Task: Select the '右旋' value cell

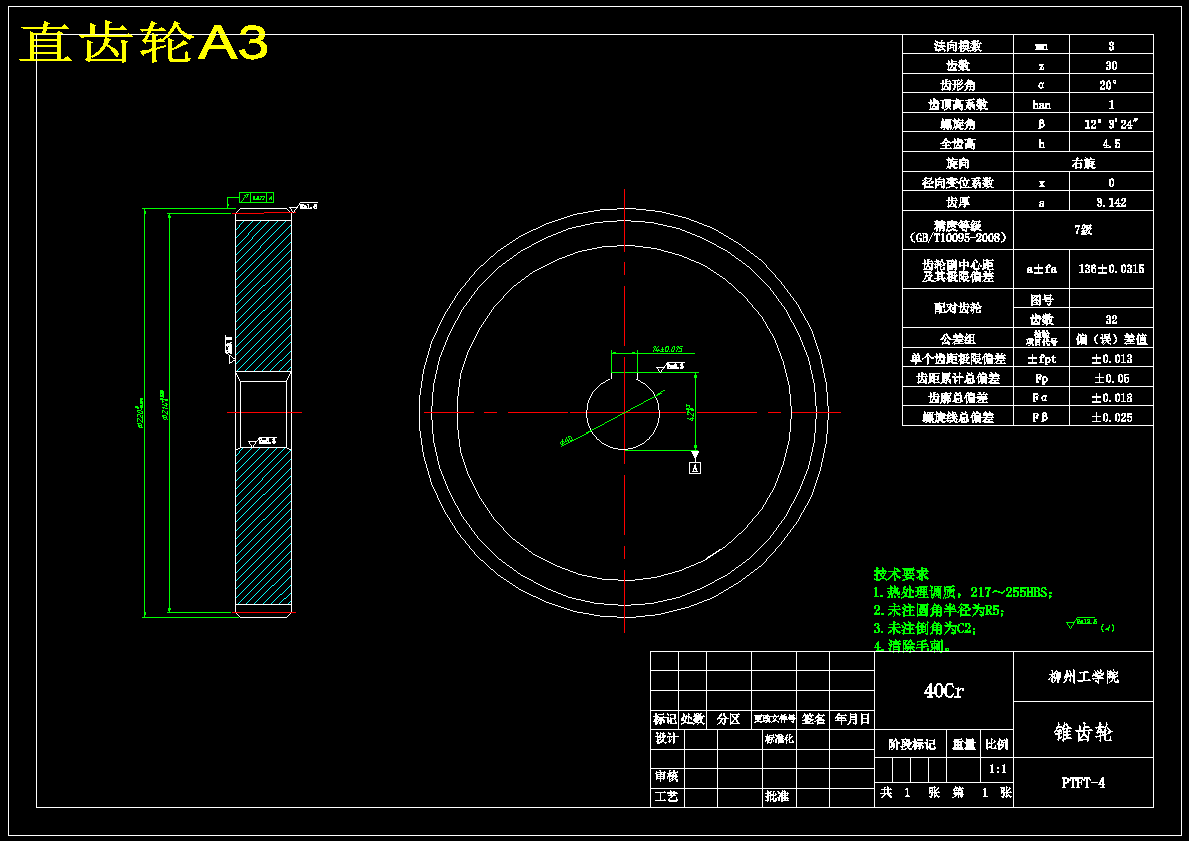Action: [1084, 163]
